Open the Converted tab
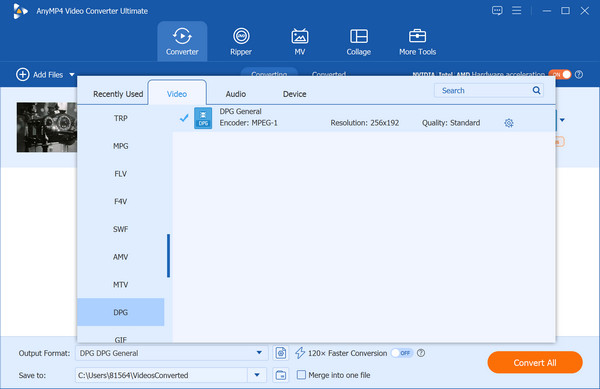Screen dimensions: 600x389 click(329, 73)
